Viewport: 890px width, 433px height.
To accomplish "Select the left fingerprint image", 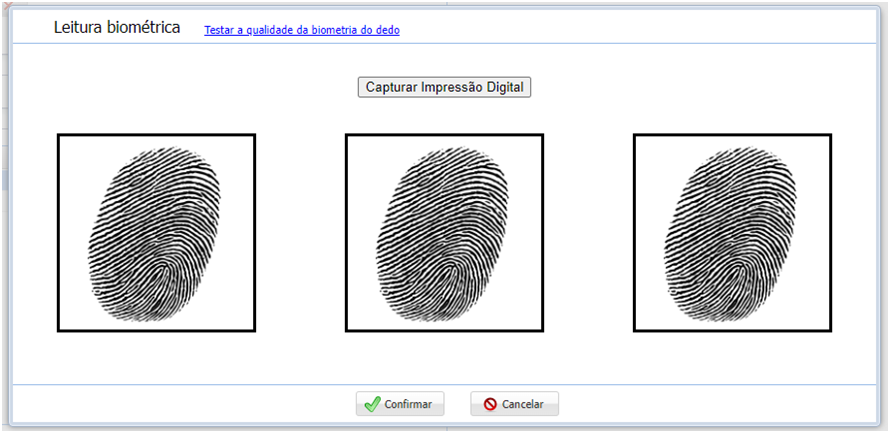I will [156, 233].
